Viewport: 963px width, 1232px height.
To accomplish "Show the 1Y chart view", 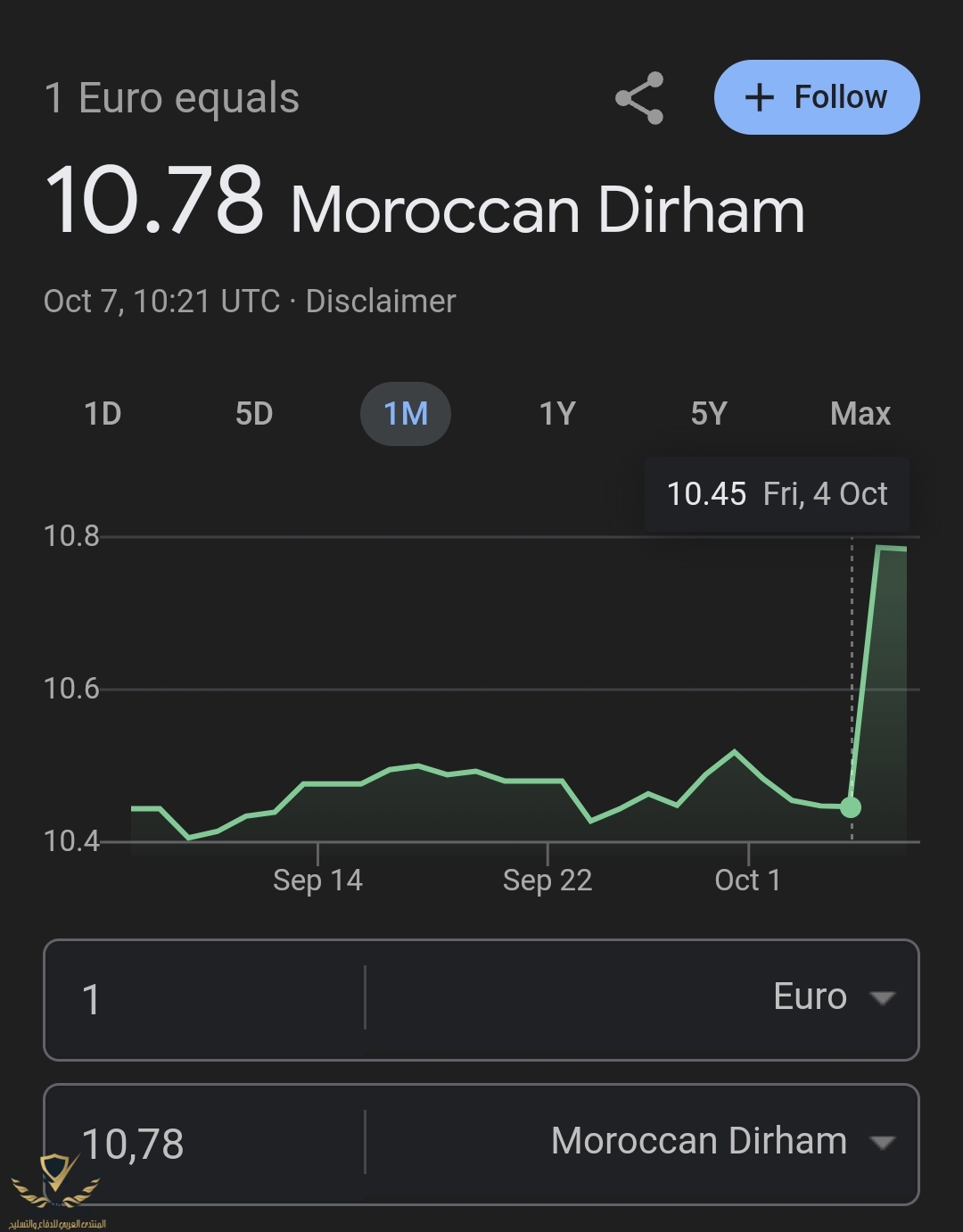I will [x=557, y=414].
